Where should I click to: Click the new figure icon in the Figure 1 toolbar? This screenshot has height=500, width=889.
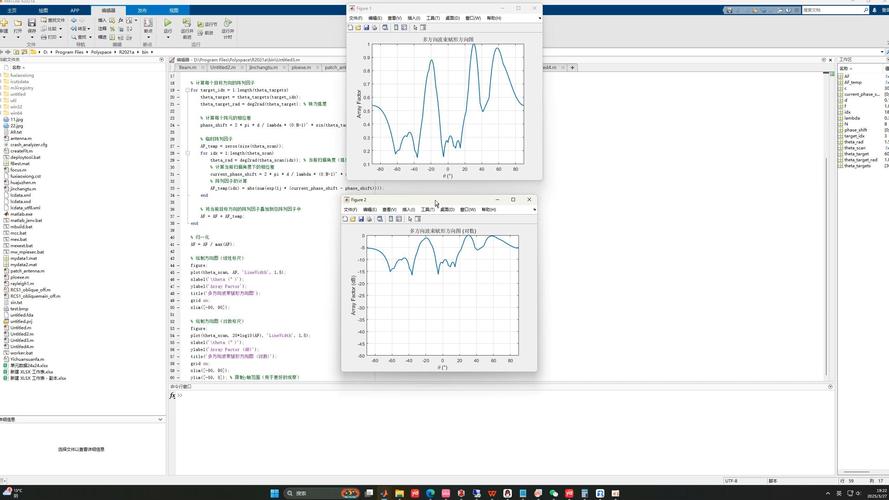351,27
